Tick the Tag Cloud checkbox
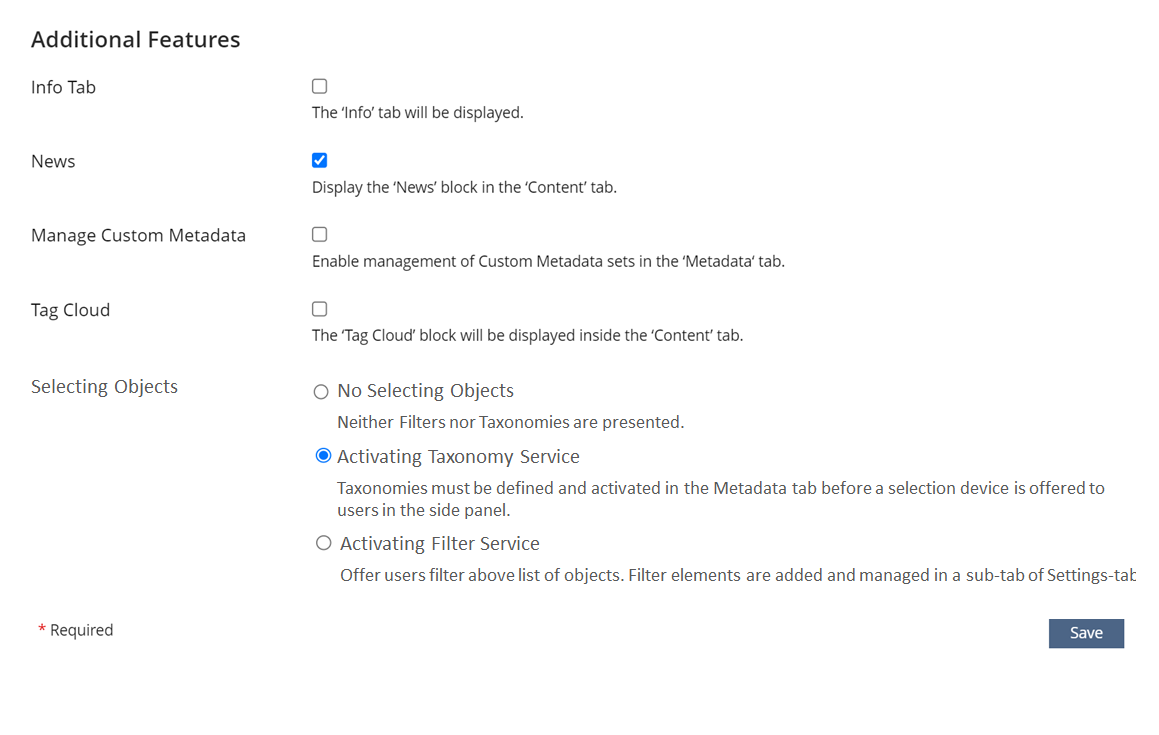This screenshot has height=735, width=1159. pos(320,310)
